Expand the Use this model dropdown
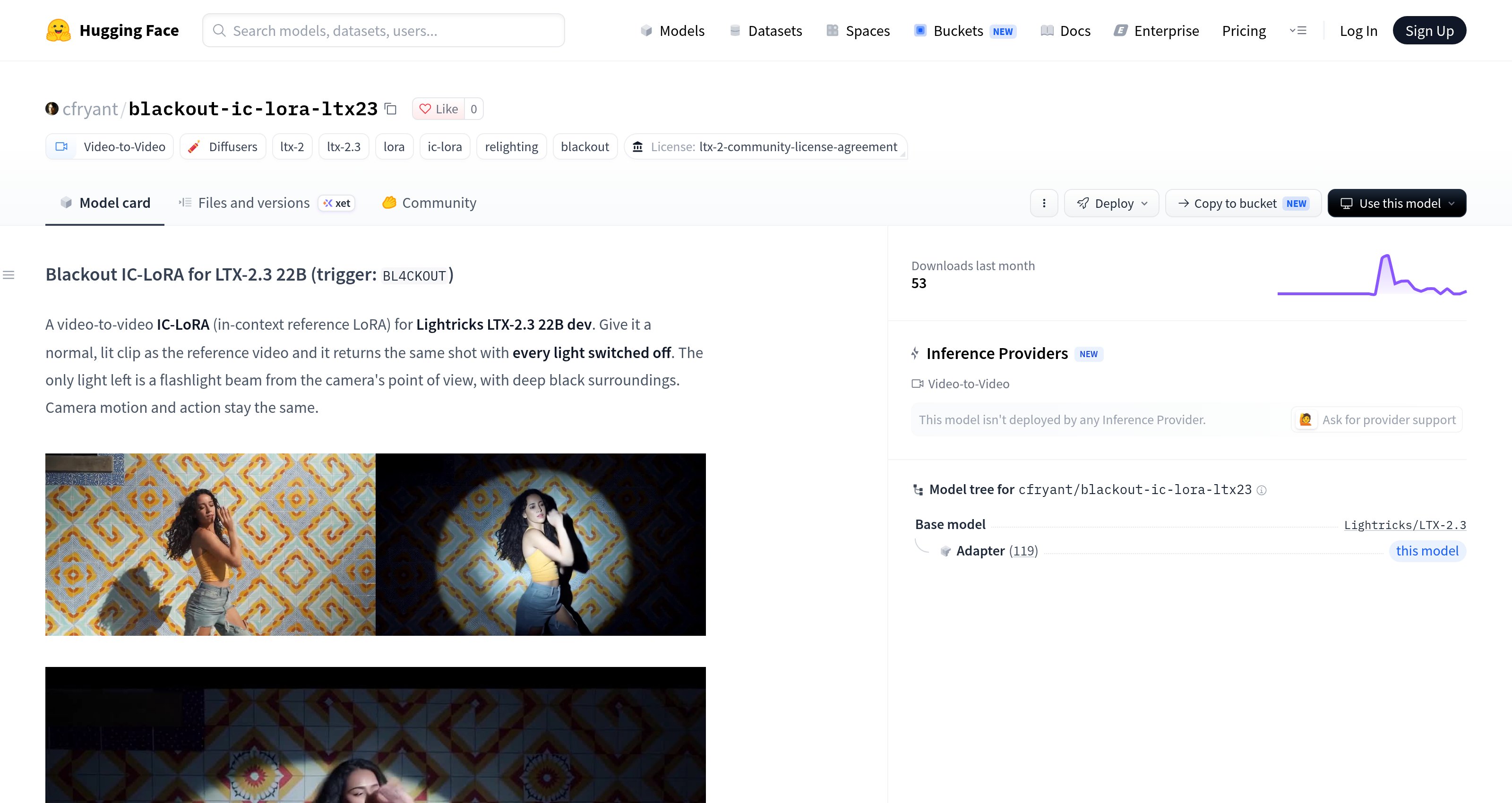This screenshot has height=803, width=1512. 1397,203
